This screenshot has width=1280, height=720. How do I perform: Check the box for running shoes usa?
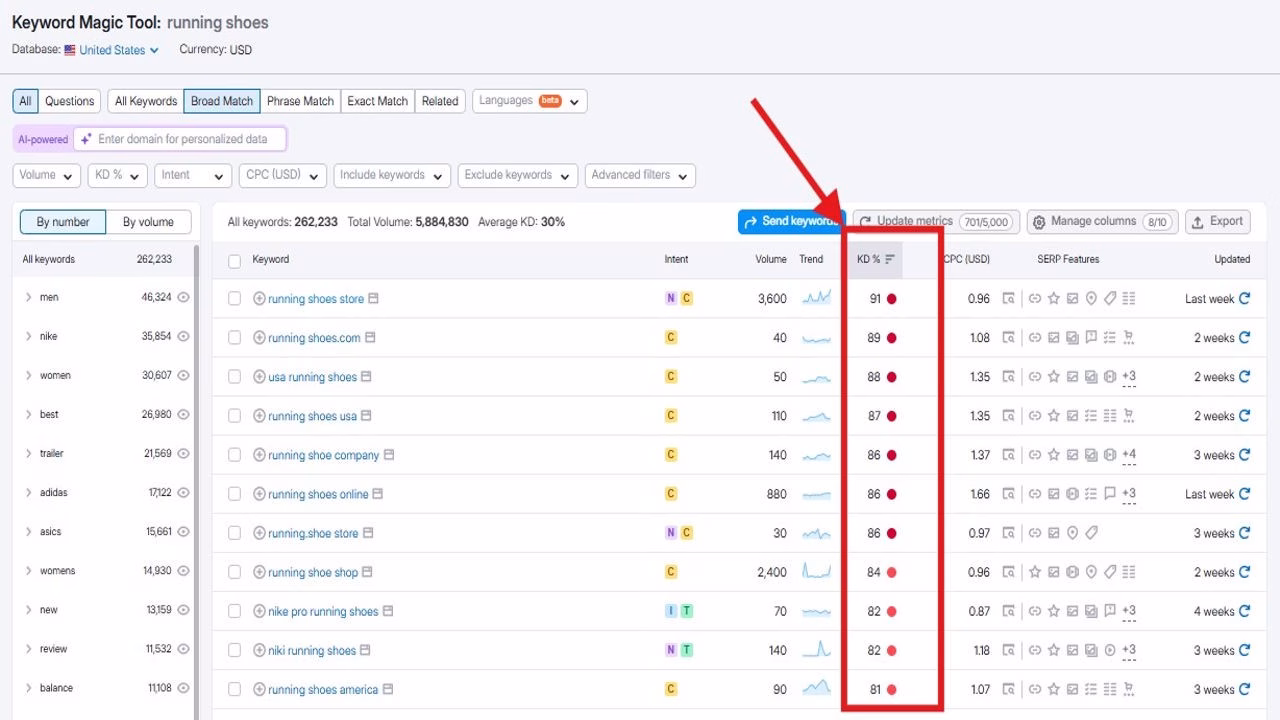click(x=234, y=416)
